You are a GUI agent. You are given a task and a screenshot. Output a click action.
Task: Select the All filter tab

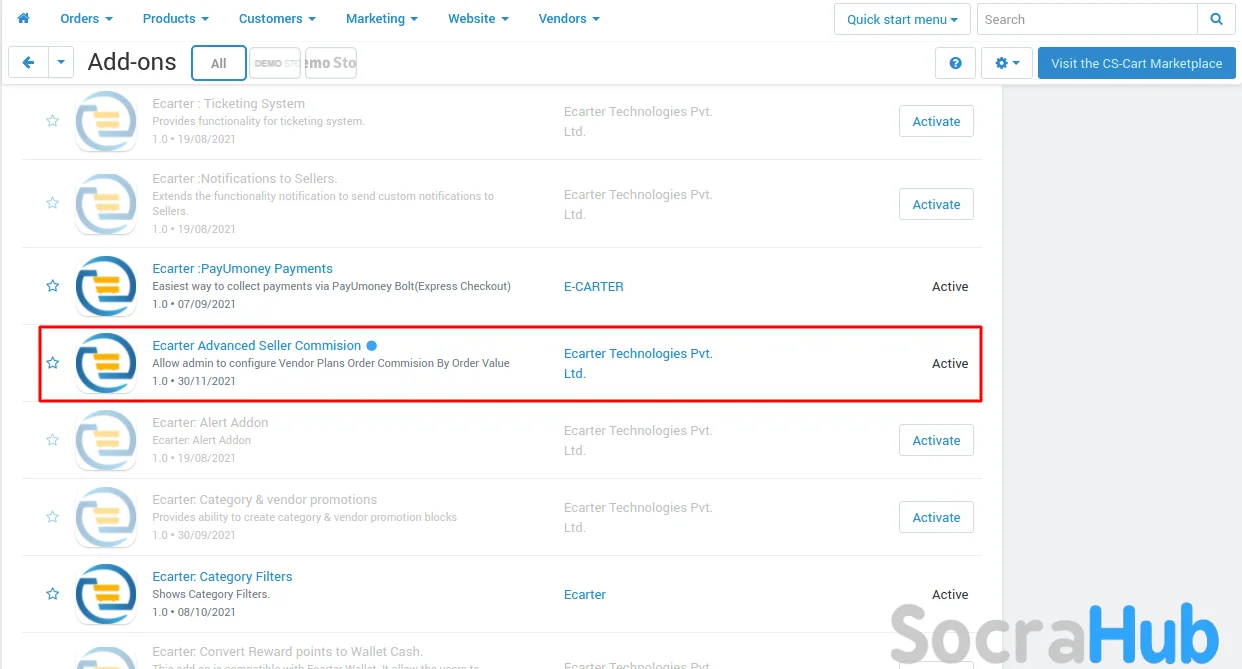coord(218,63)
